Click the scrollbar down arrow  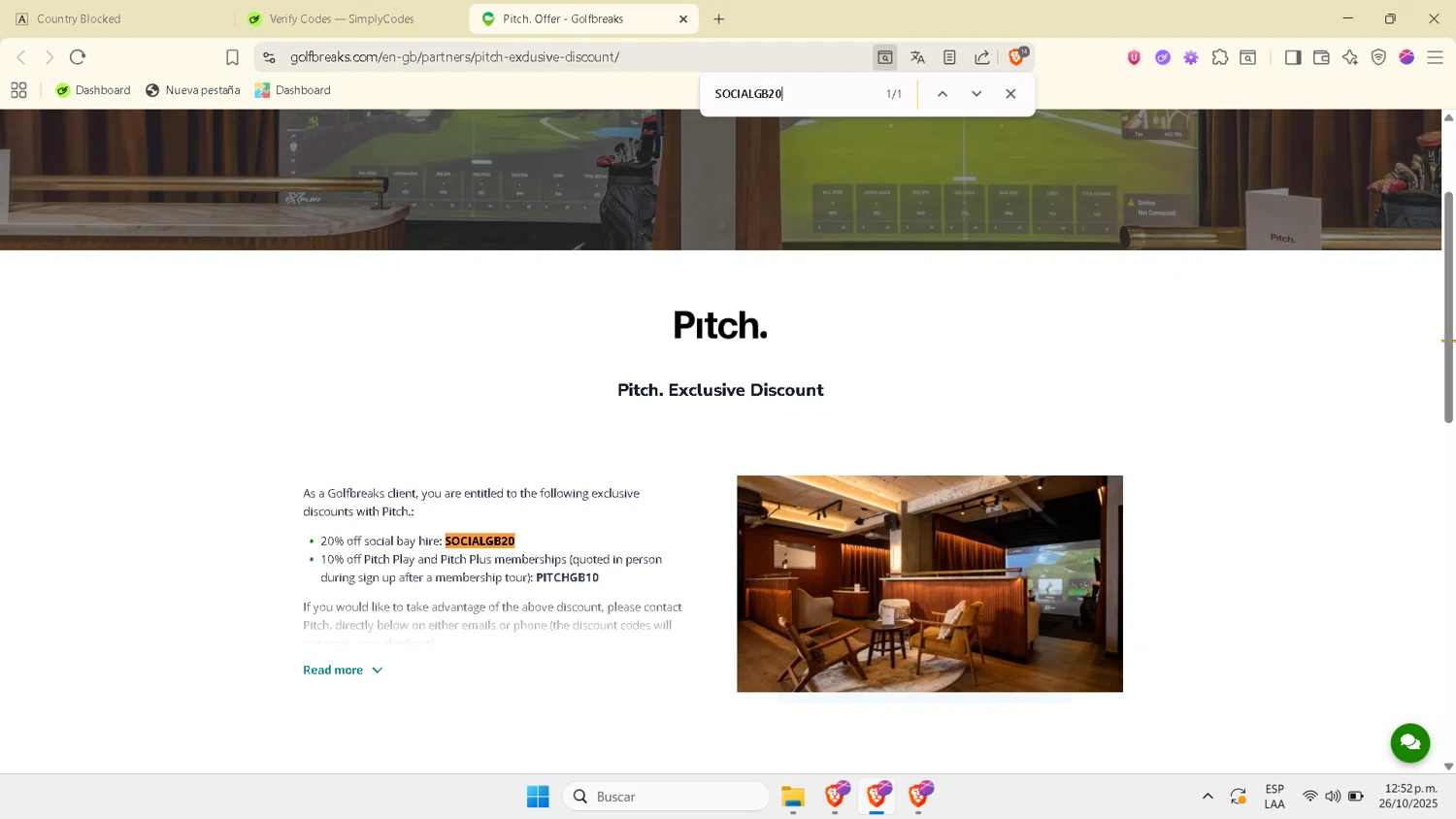click(1448, 767)
